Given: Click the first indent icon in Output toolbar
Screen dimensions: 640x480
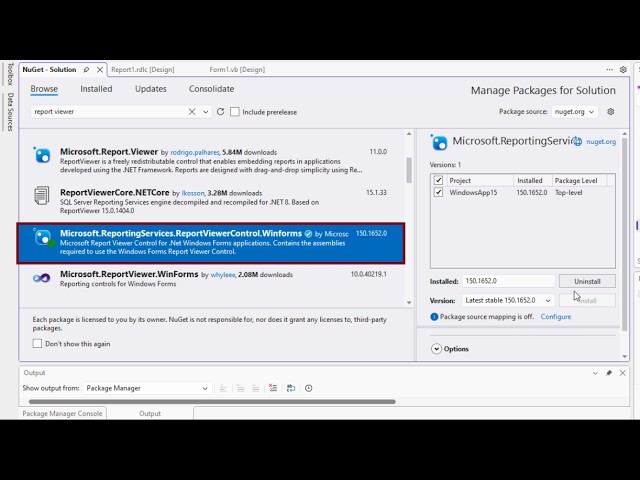Looking at the screenshot, I should pos(223,388).
